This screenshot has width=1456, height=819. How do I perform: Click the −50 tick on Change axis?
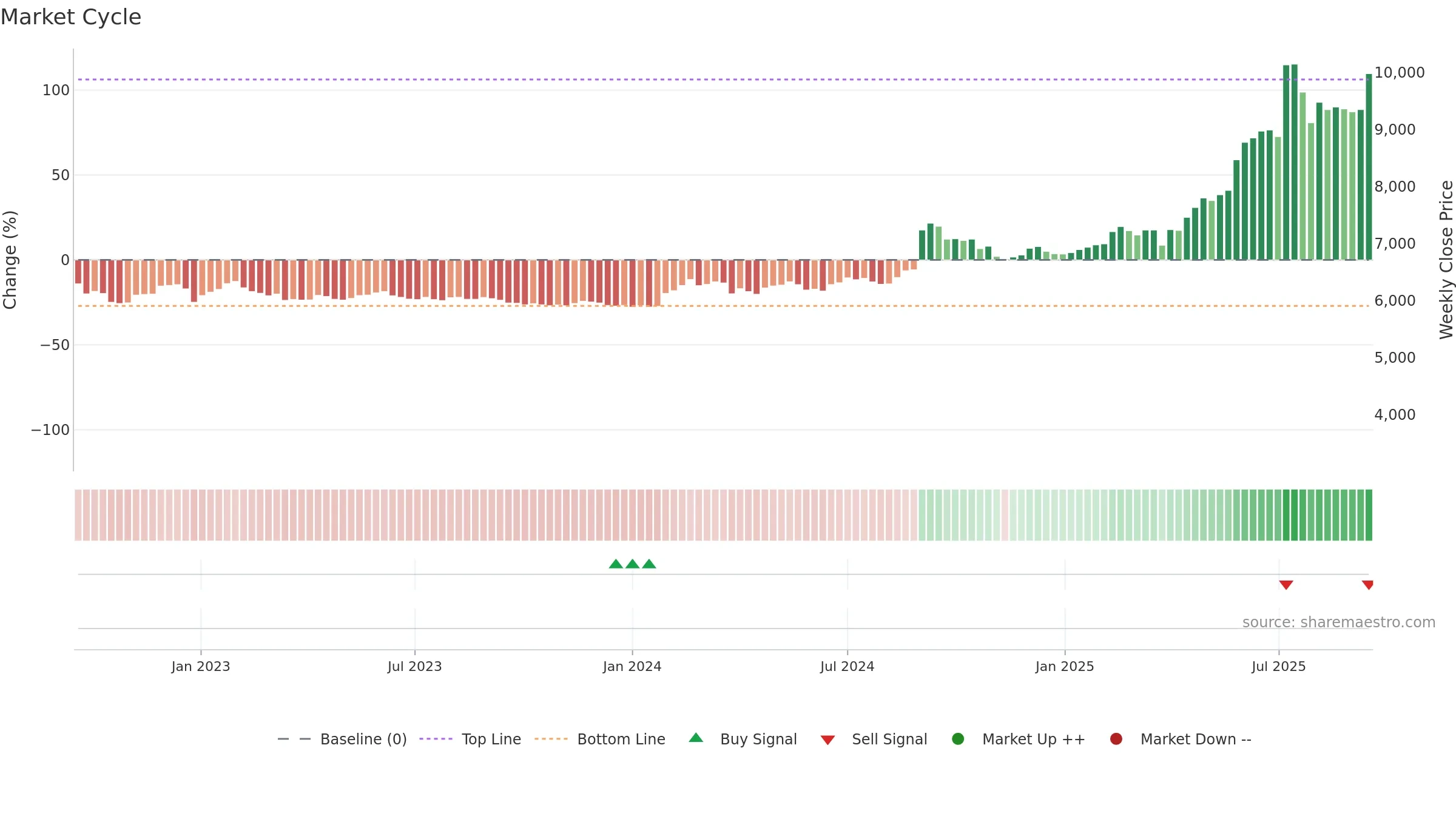click(55, 345)
